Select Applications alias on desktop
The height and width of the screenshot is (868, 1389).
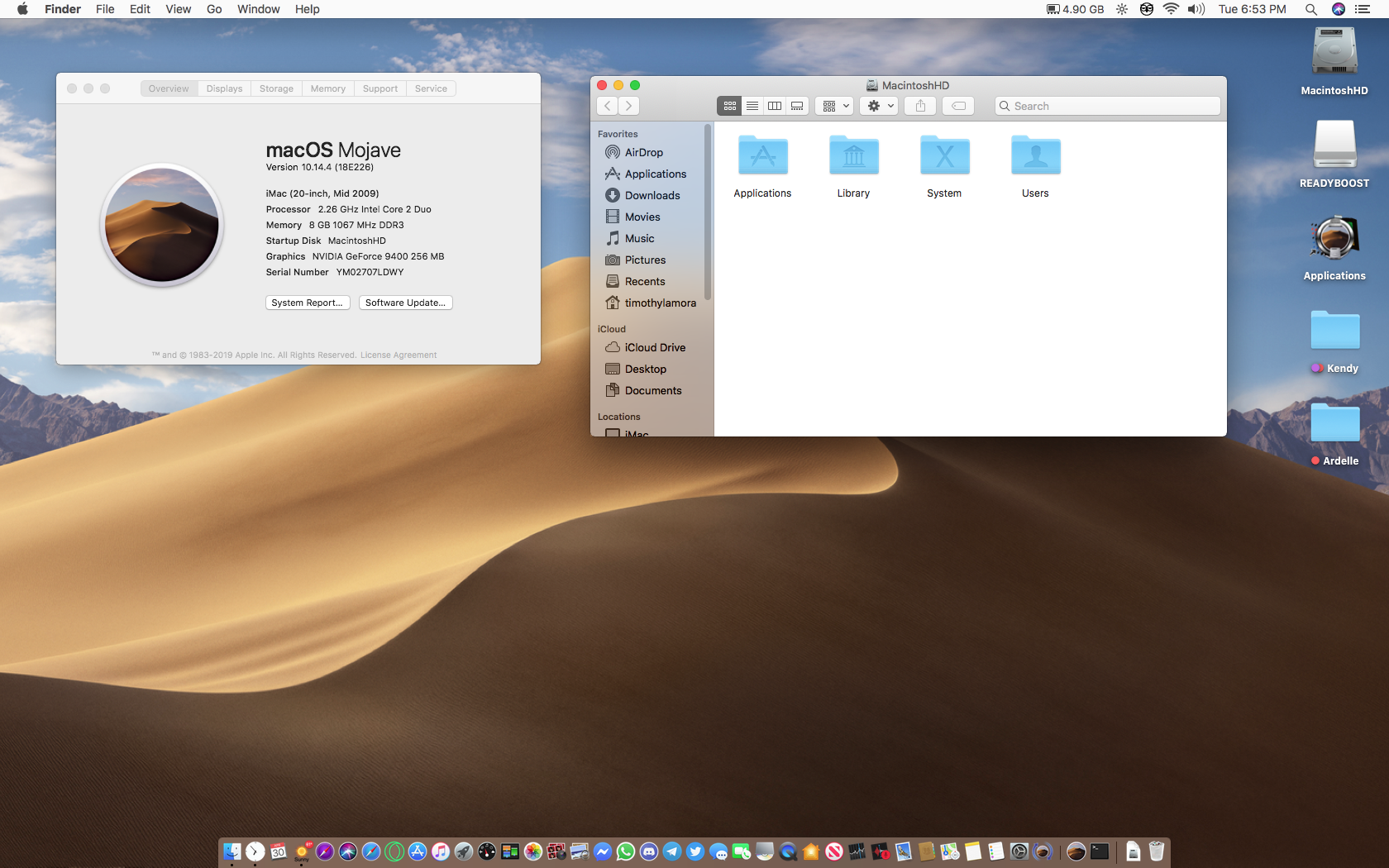(x=1334, y=246)
